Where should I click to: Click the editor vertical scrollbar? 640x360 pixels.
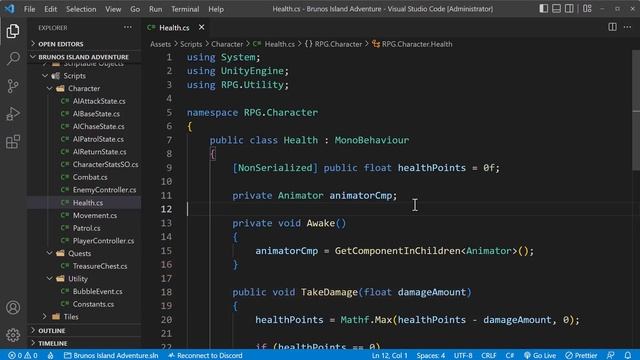pos(636,110)
